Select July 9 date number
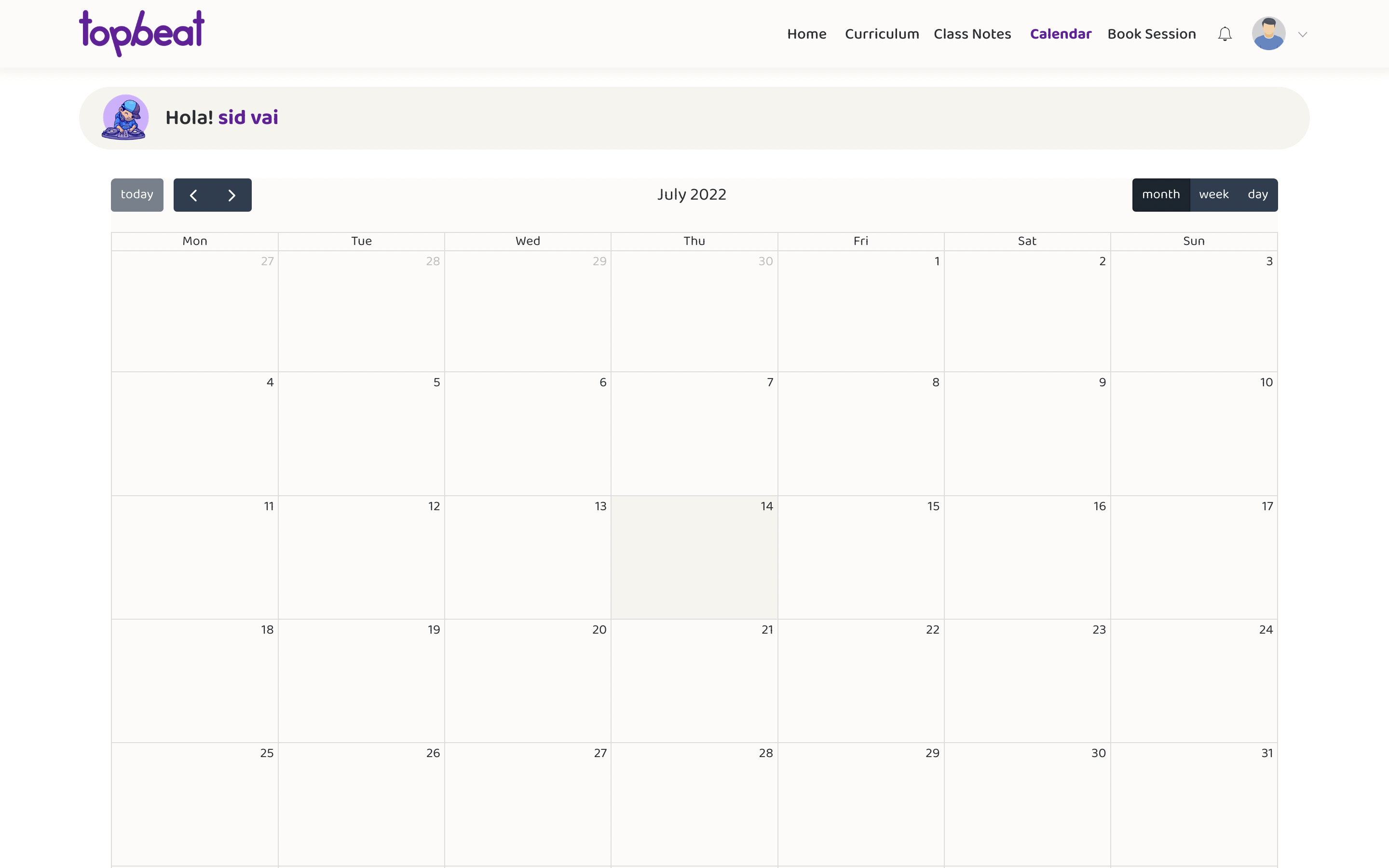 tap(1103, 382)
